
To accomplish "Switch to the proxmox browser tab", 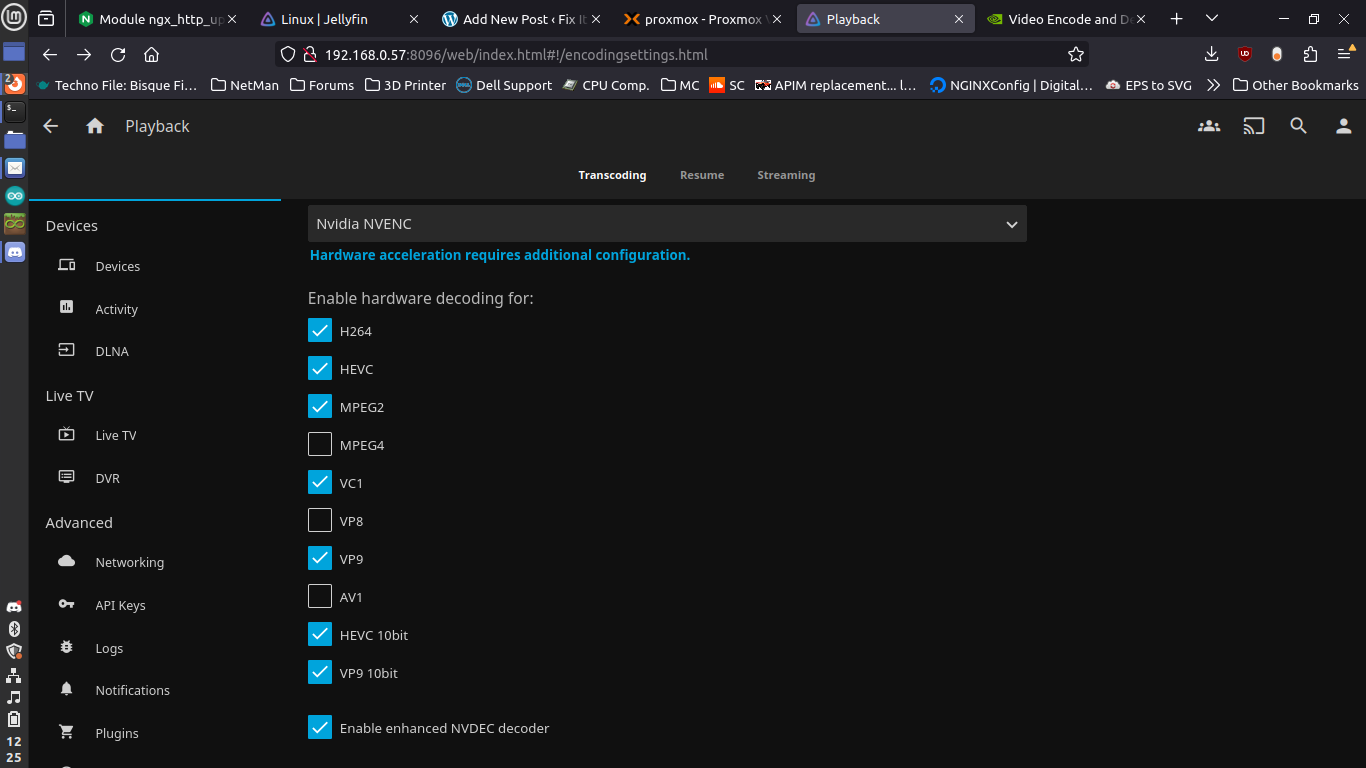I will (705, 19).
